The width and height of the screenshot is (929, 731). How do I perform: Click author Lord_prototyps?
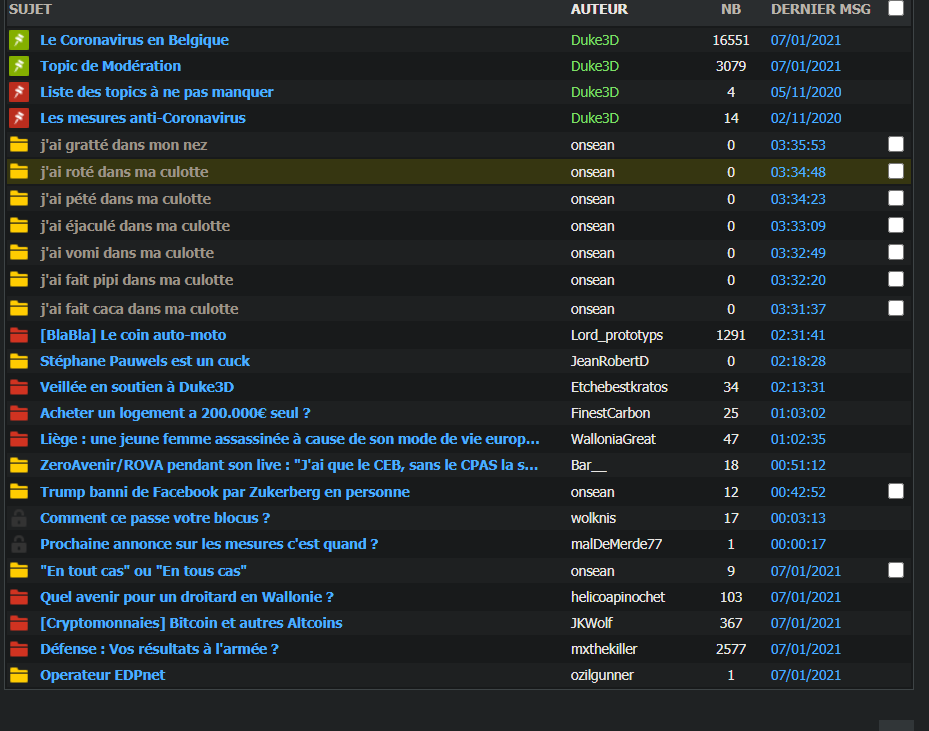(x=617, y=335)
